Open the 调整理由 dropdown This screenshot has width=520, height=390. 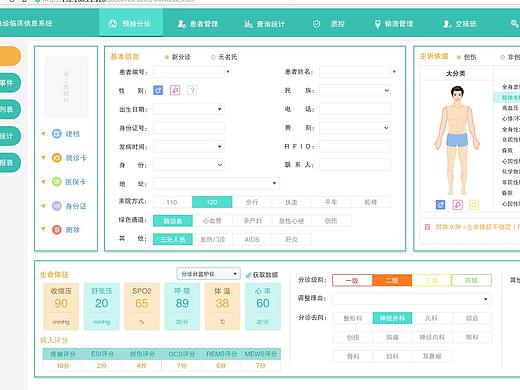click(412, 299)
